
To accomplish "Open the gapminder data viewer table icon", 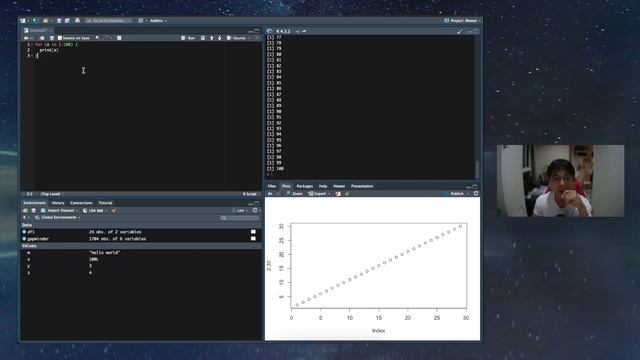I will point(253,239).
